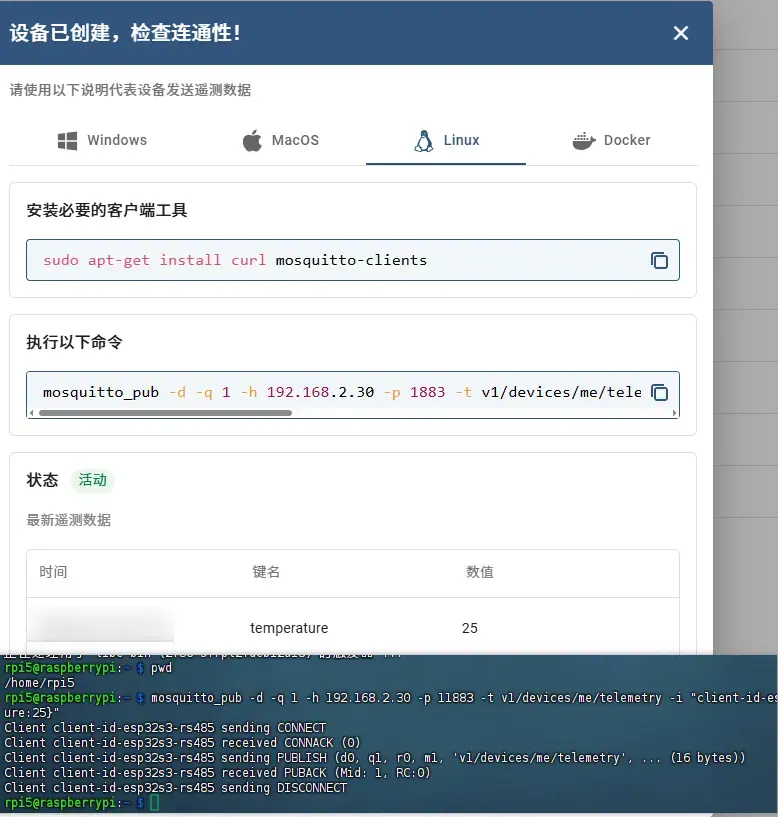Image resolution: width=778 pixels, height=817 pixels.
Task: Click /home/rpi5 output in the terminal
Action: coord(40,683)
